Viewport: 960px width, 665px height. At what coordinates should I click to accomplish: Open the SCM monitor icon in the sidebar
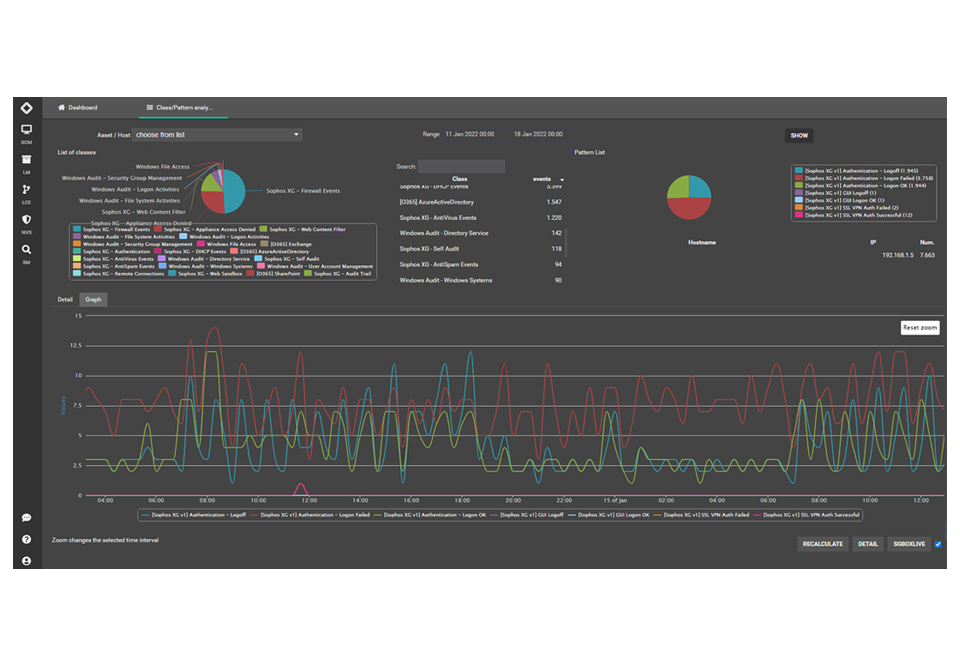(26, 130)
